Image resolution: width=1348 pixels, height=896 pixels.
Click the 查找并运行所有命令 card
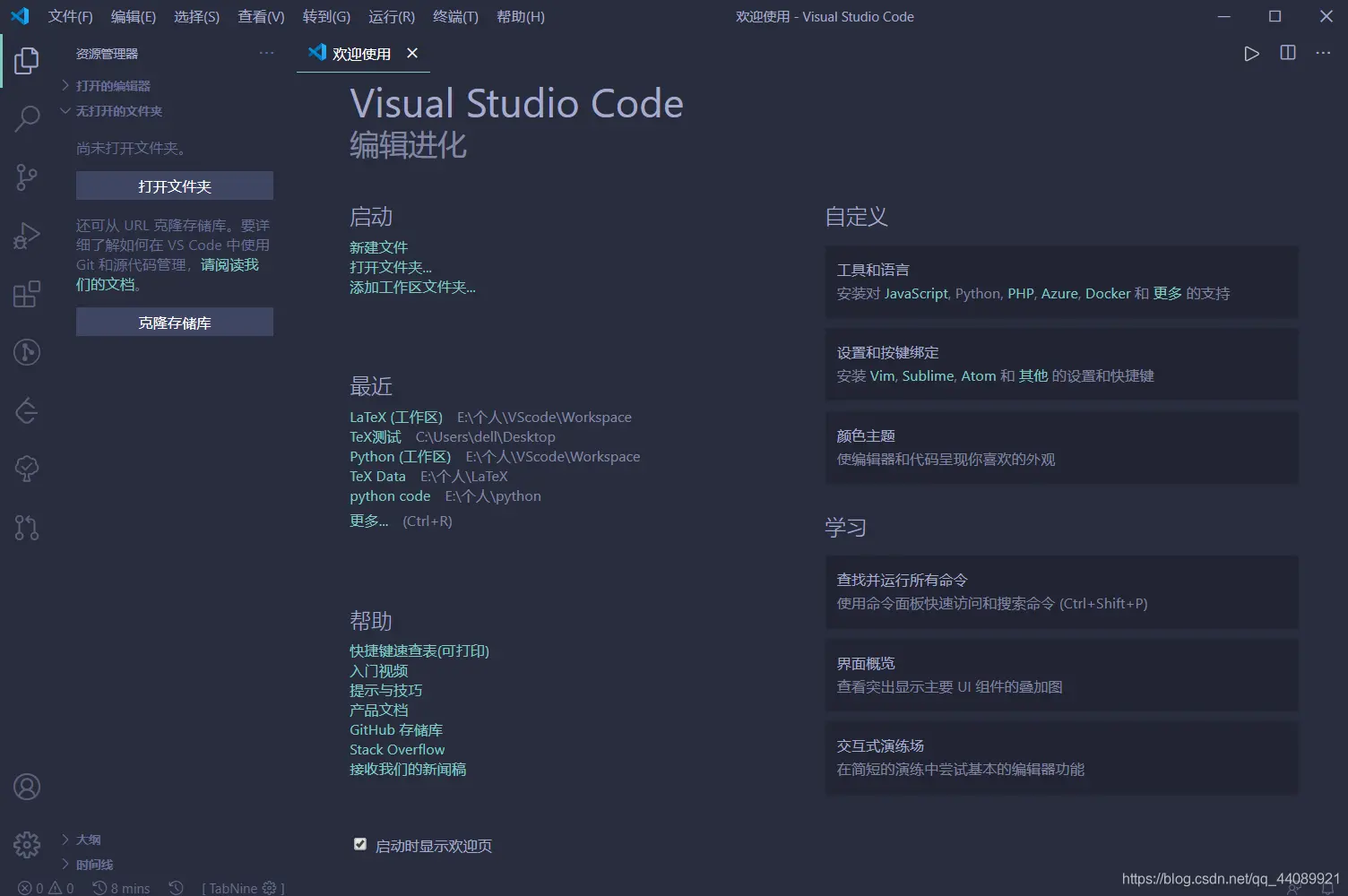1061,591
